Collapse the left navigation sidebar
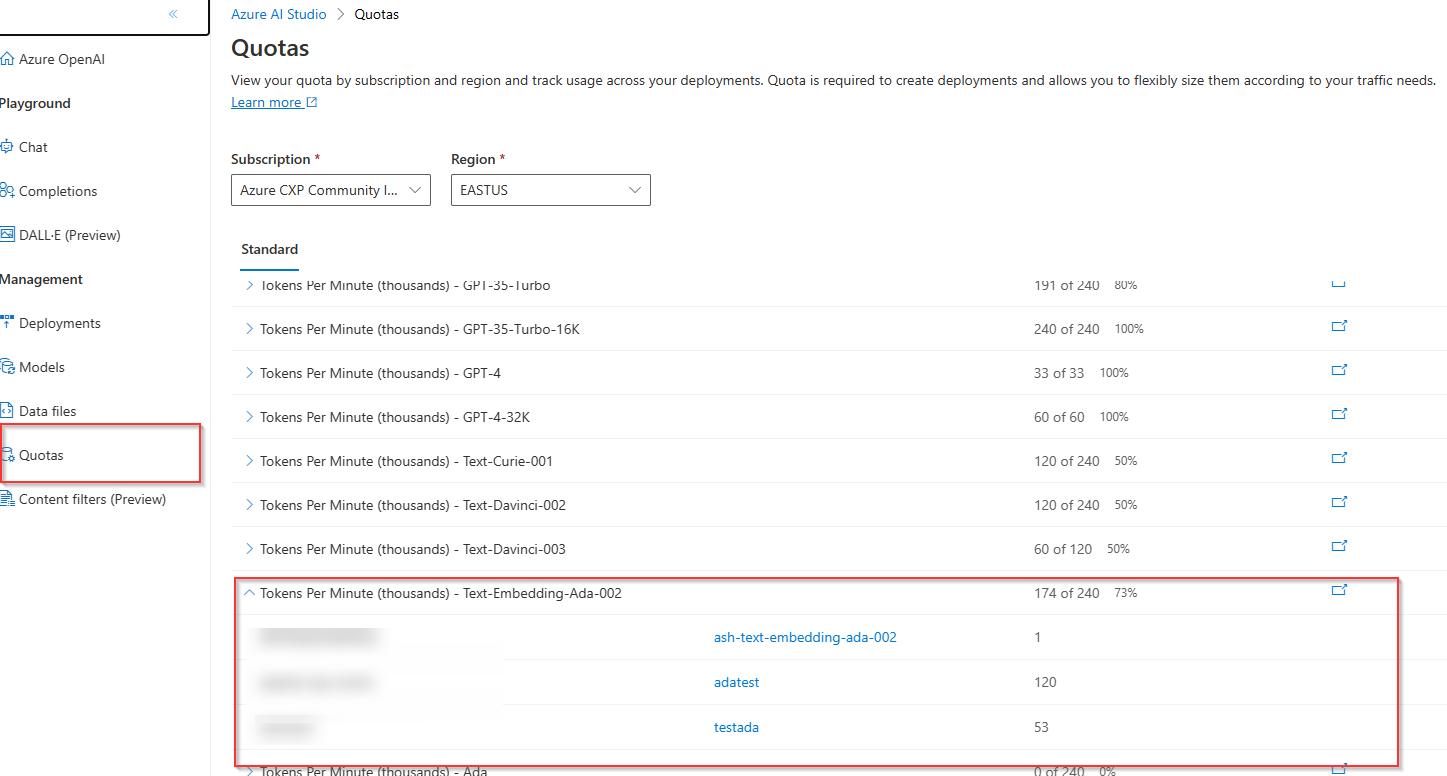Screen dimensions: 1447x776 pyautogui.click(x=174, y=14)
